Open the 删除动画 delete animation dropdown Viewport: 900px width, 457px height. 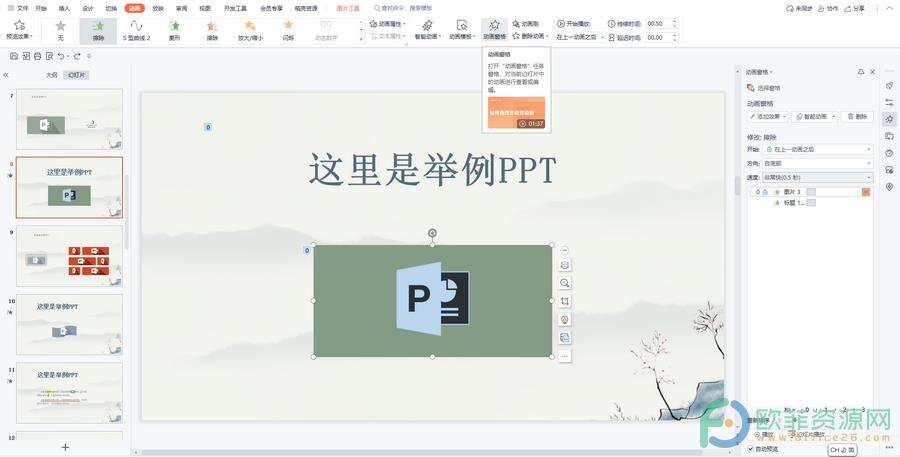[x=530, y=36]
